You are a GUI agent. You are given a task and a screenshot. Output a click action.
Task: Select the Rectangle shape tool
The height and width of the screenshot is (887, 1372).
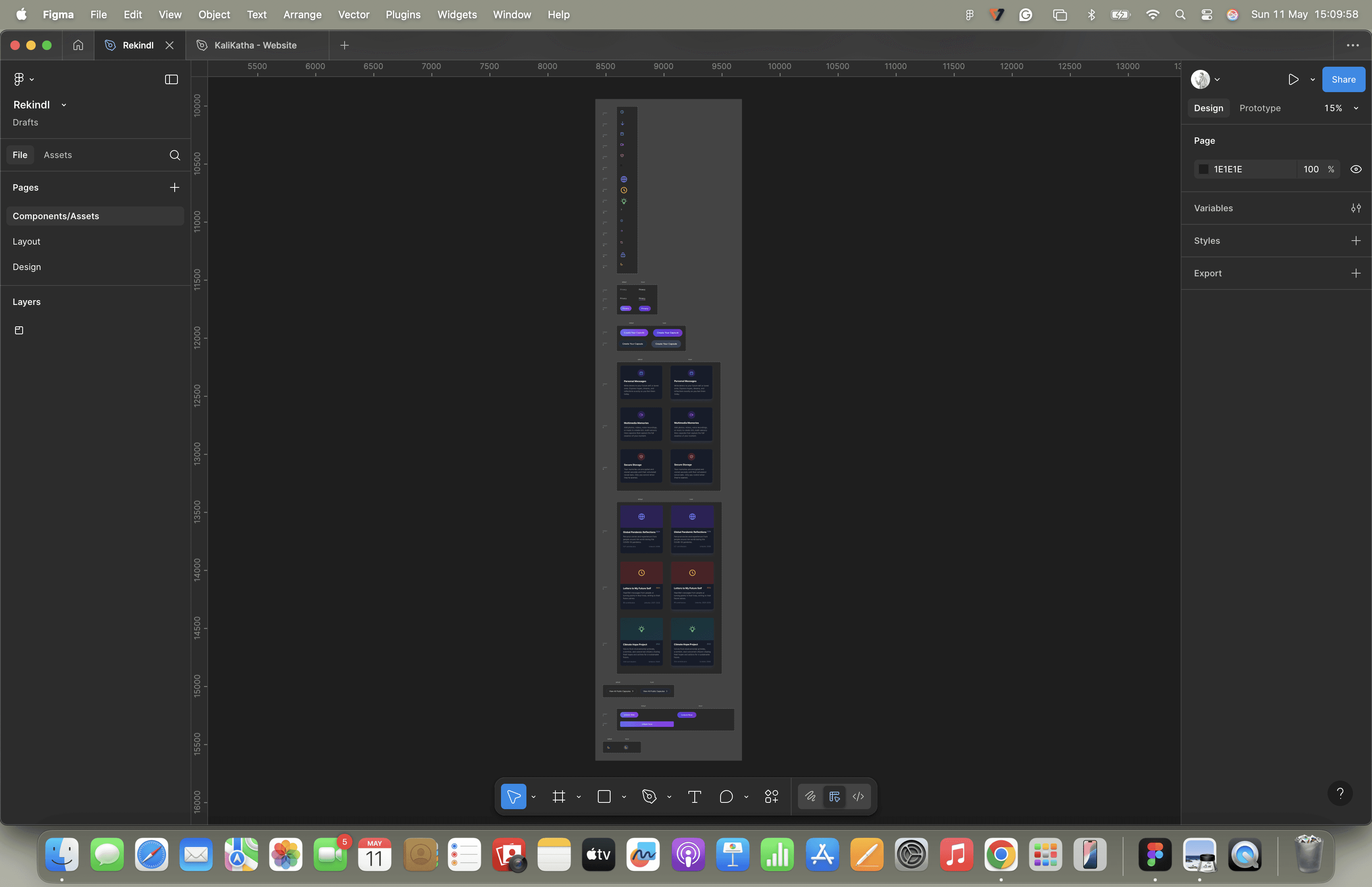604,796
